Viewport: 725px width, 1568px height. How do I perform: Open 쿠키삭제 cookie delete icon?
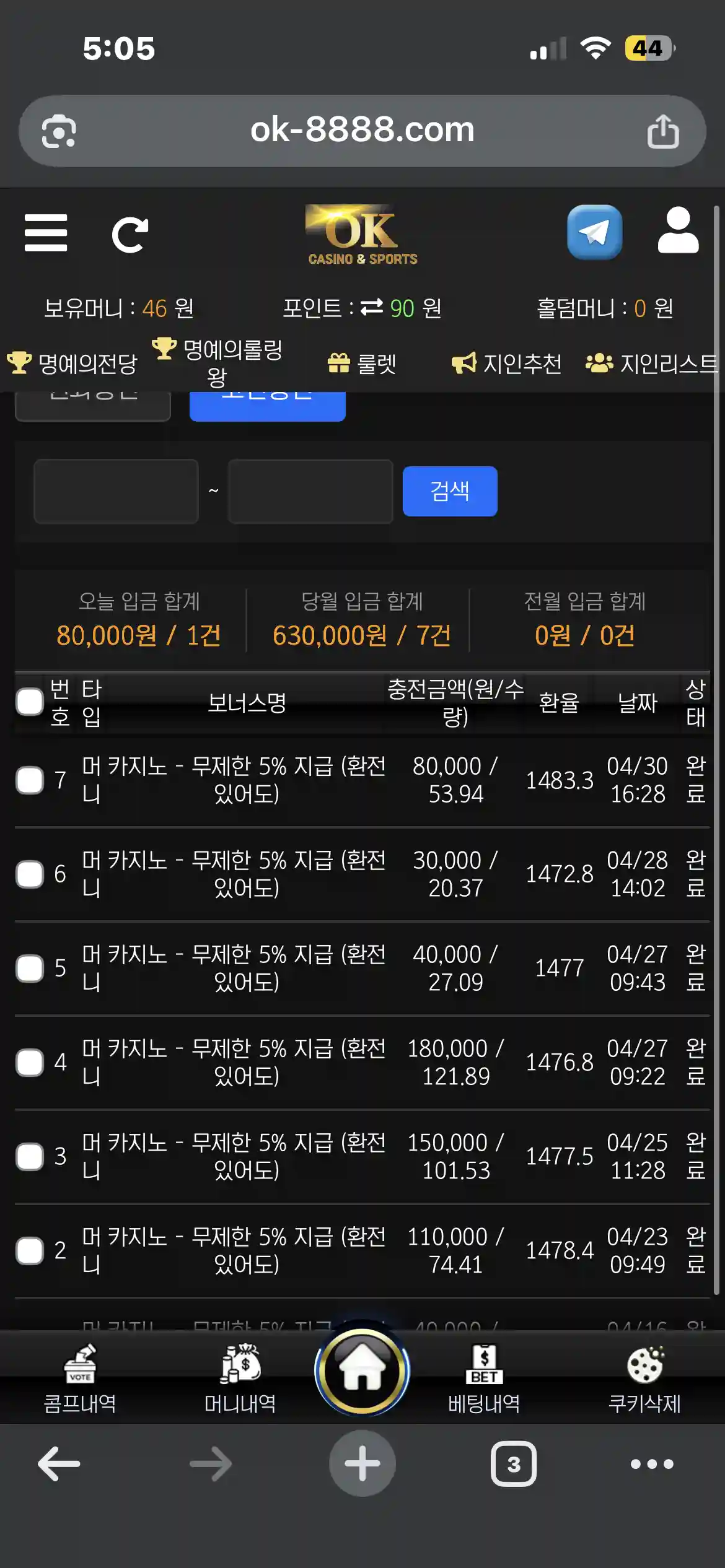(x=644, y=1379)
